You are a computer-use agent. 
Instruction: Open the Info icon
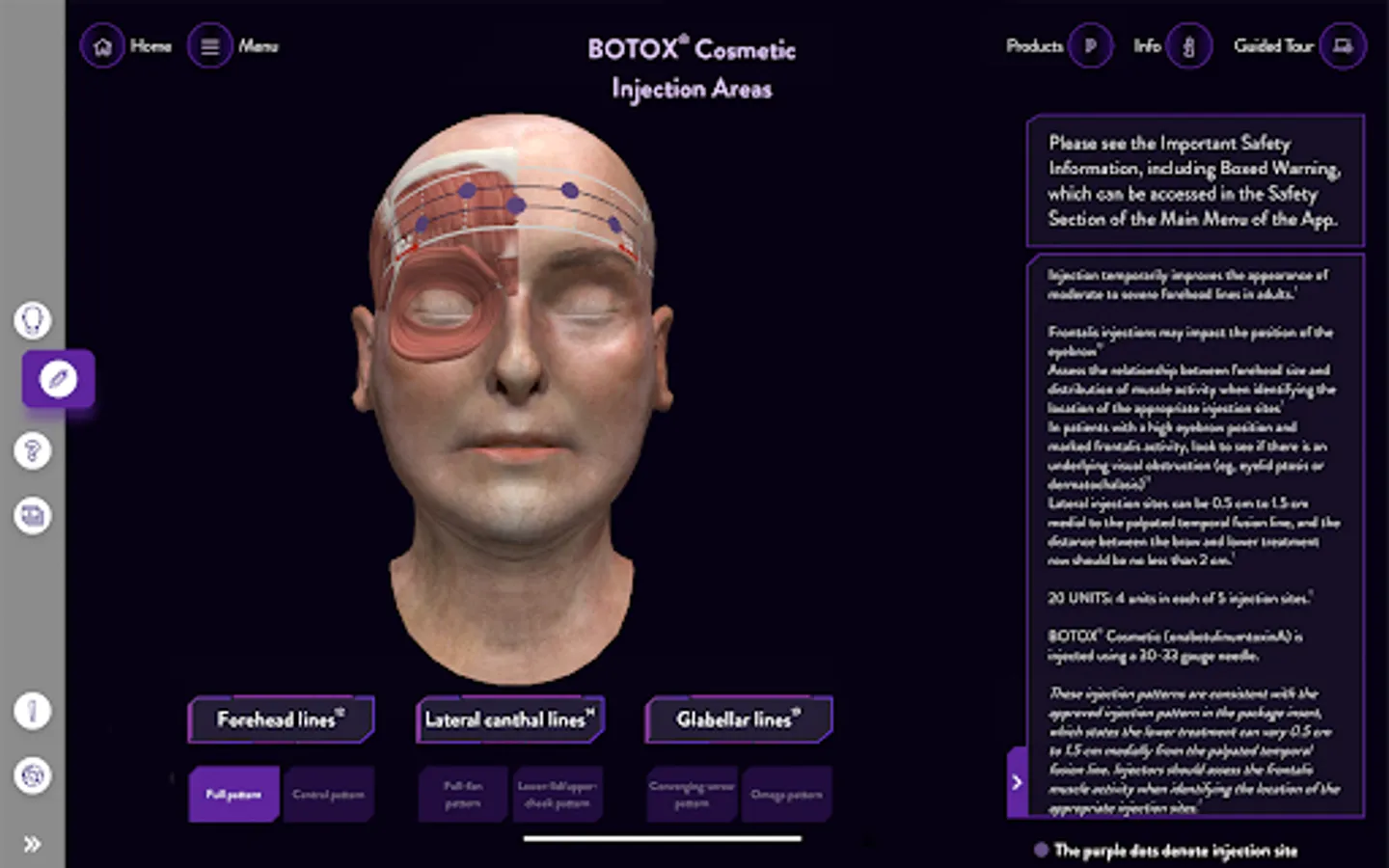coord(1188,46)
